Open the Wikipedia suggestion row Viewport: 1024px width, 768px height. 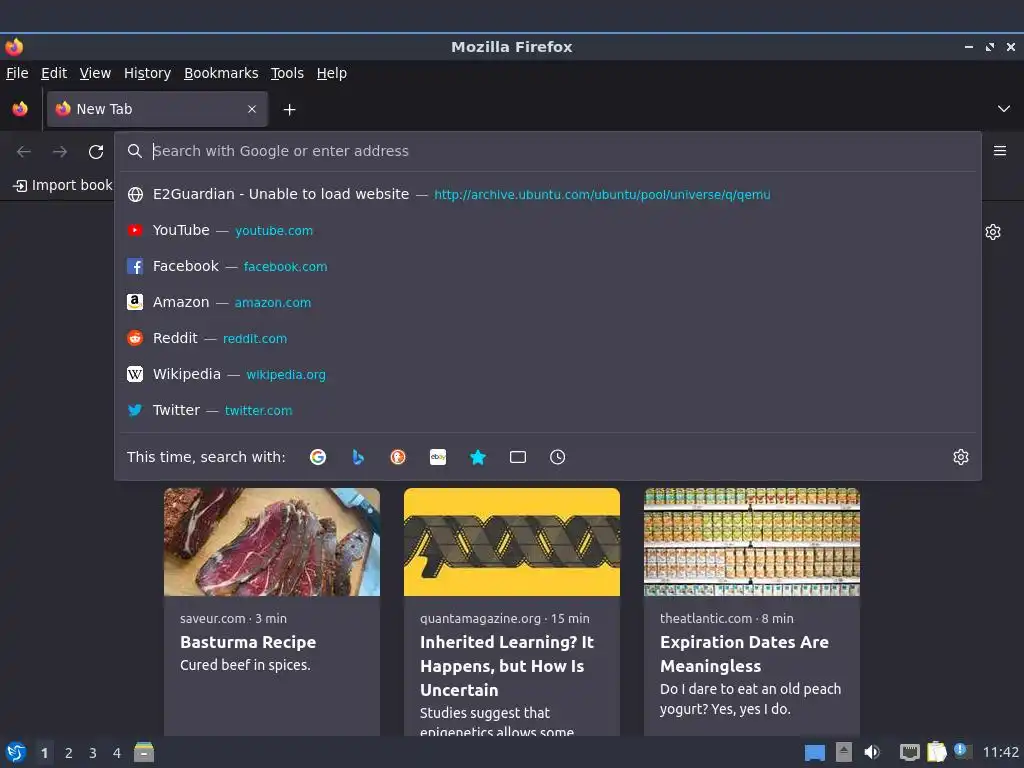pos(547,374)
